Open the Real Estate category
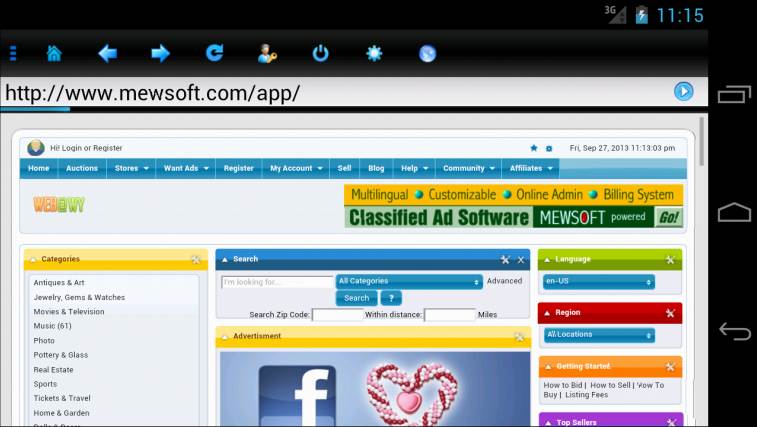 point(54,370)
